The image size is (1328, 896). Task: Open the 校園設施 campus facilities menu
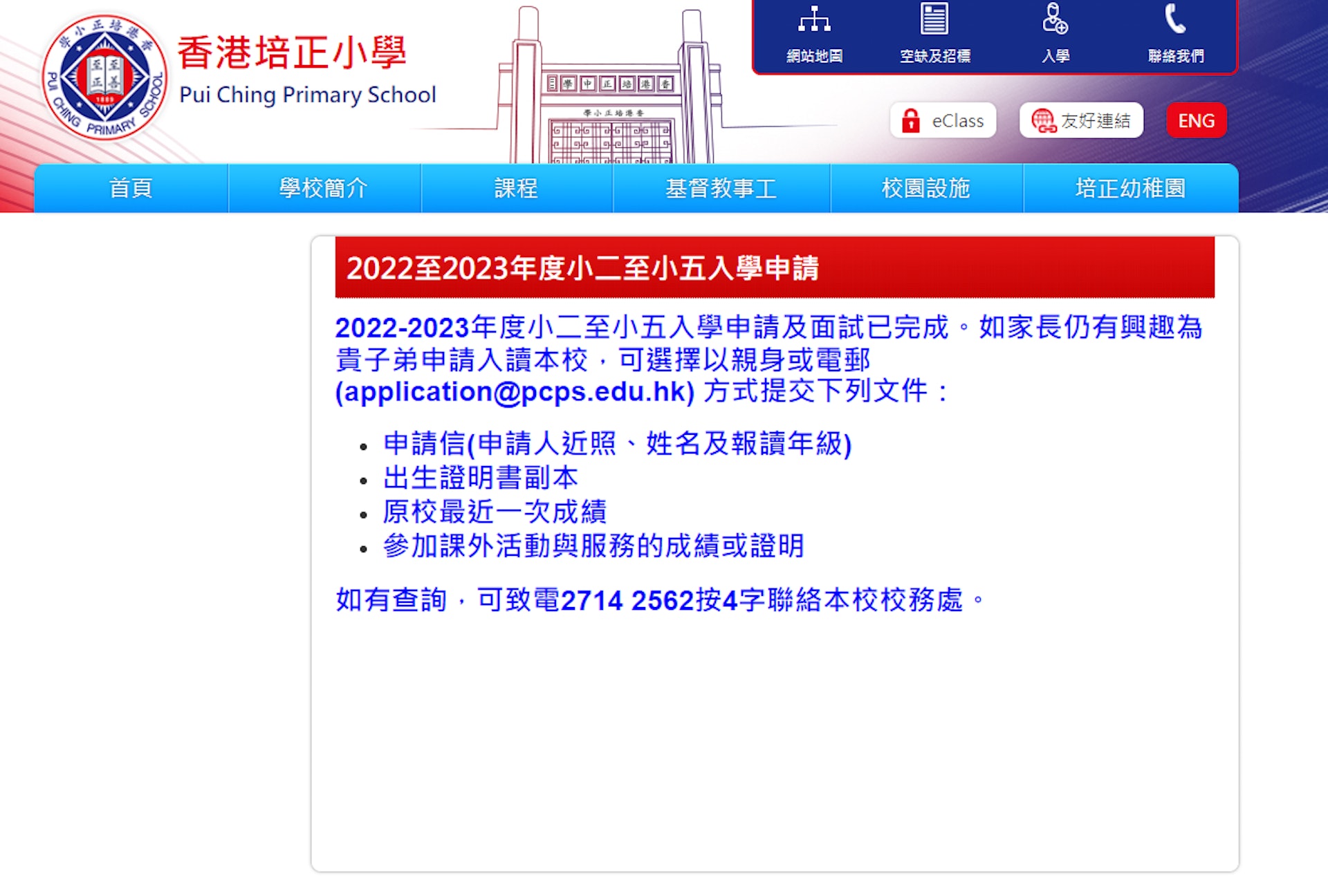926,188
